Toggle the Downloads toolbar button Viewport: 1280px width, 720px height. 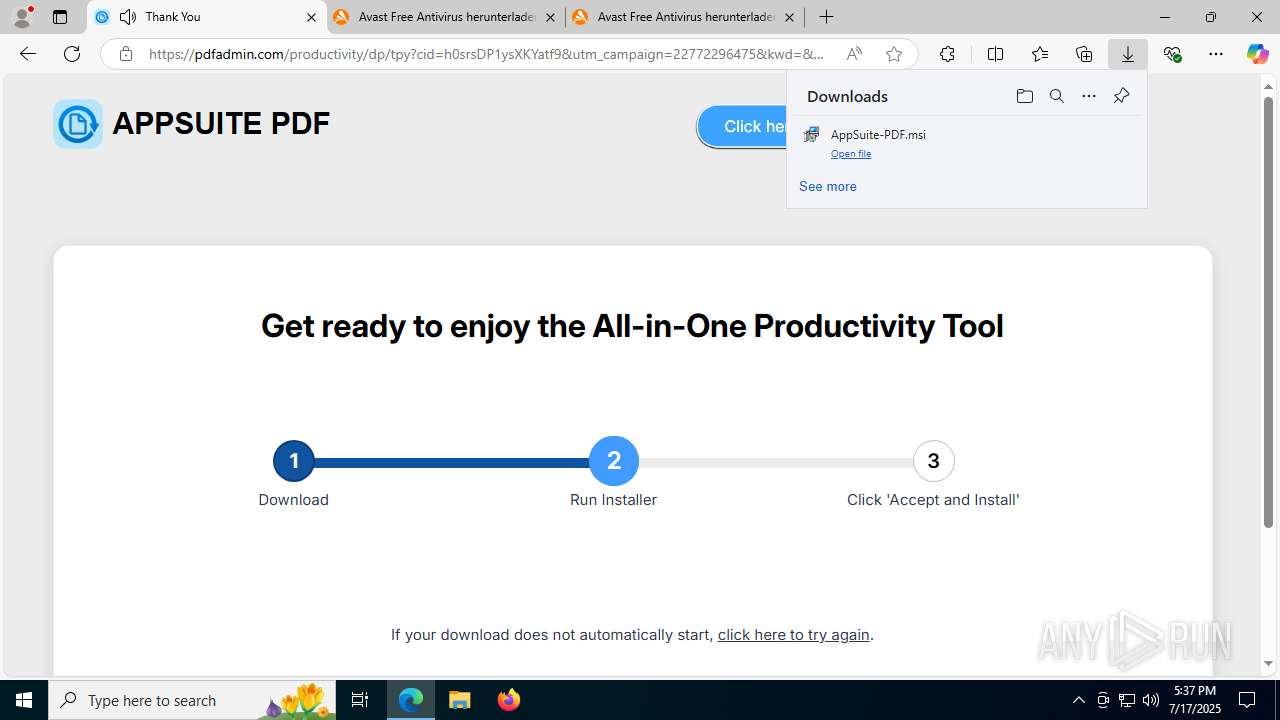[1128, 54]
